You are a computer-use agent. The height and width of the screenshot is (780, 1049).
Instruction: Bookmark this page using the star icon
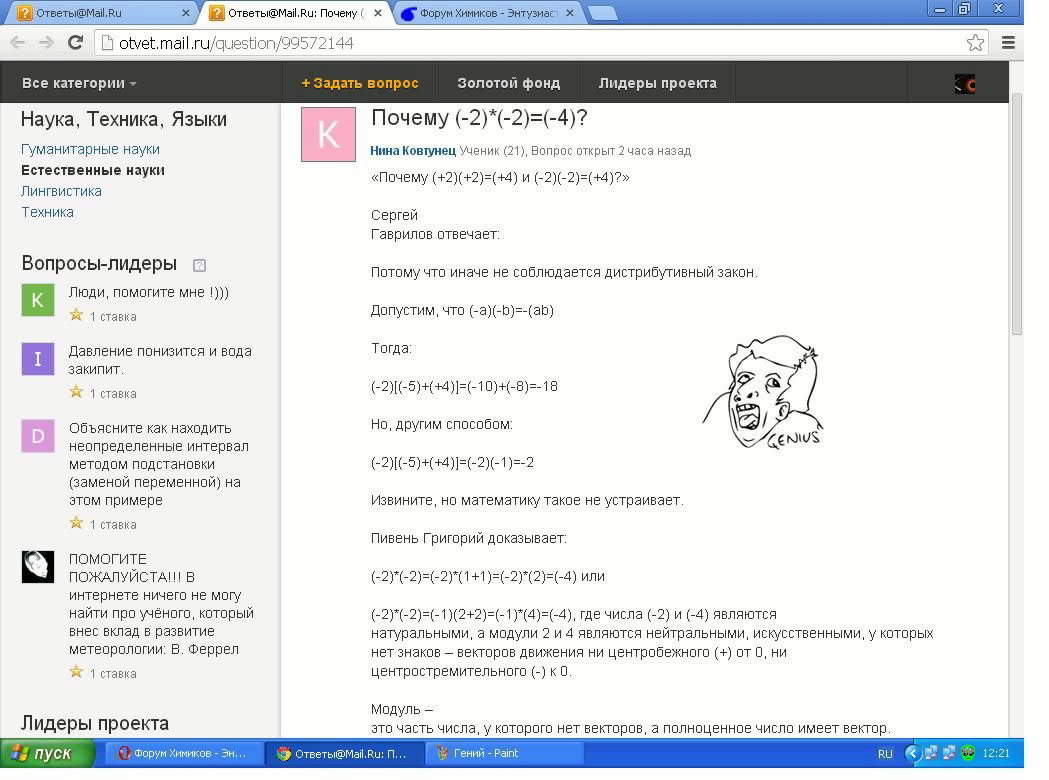click(x=975, y=43)
